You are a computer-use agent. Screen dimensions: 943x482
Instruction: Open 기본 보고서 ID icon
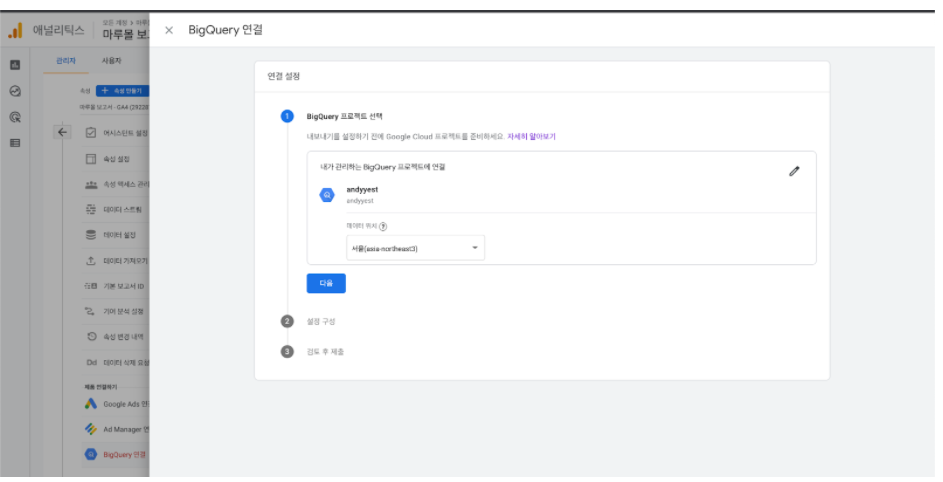coord(91,286)
